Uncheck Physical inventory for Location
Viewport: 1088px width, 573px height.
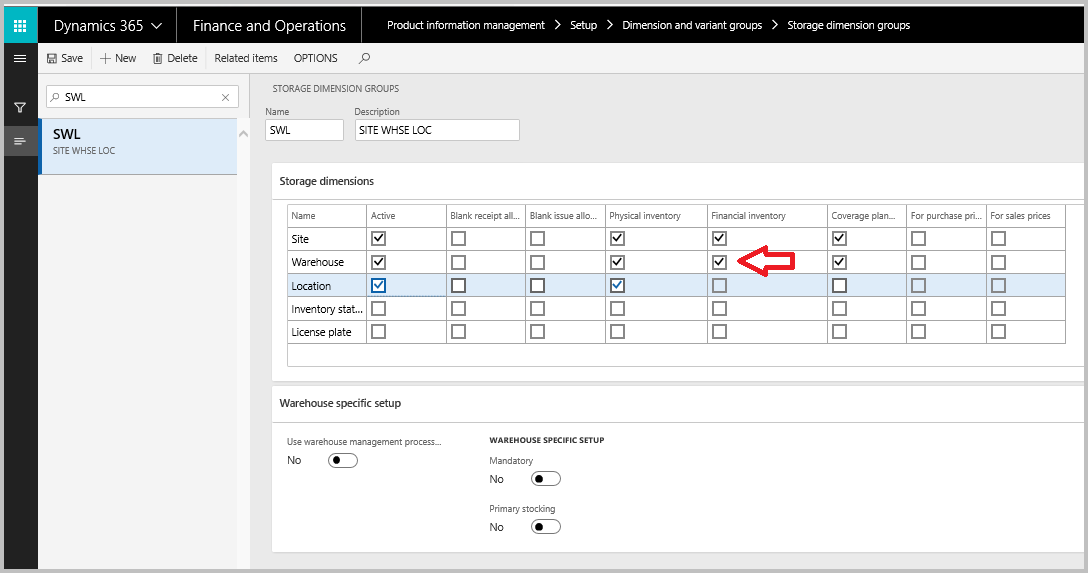tap(617, 285)
